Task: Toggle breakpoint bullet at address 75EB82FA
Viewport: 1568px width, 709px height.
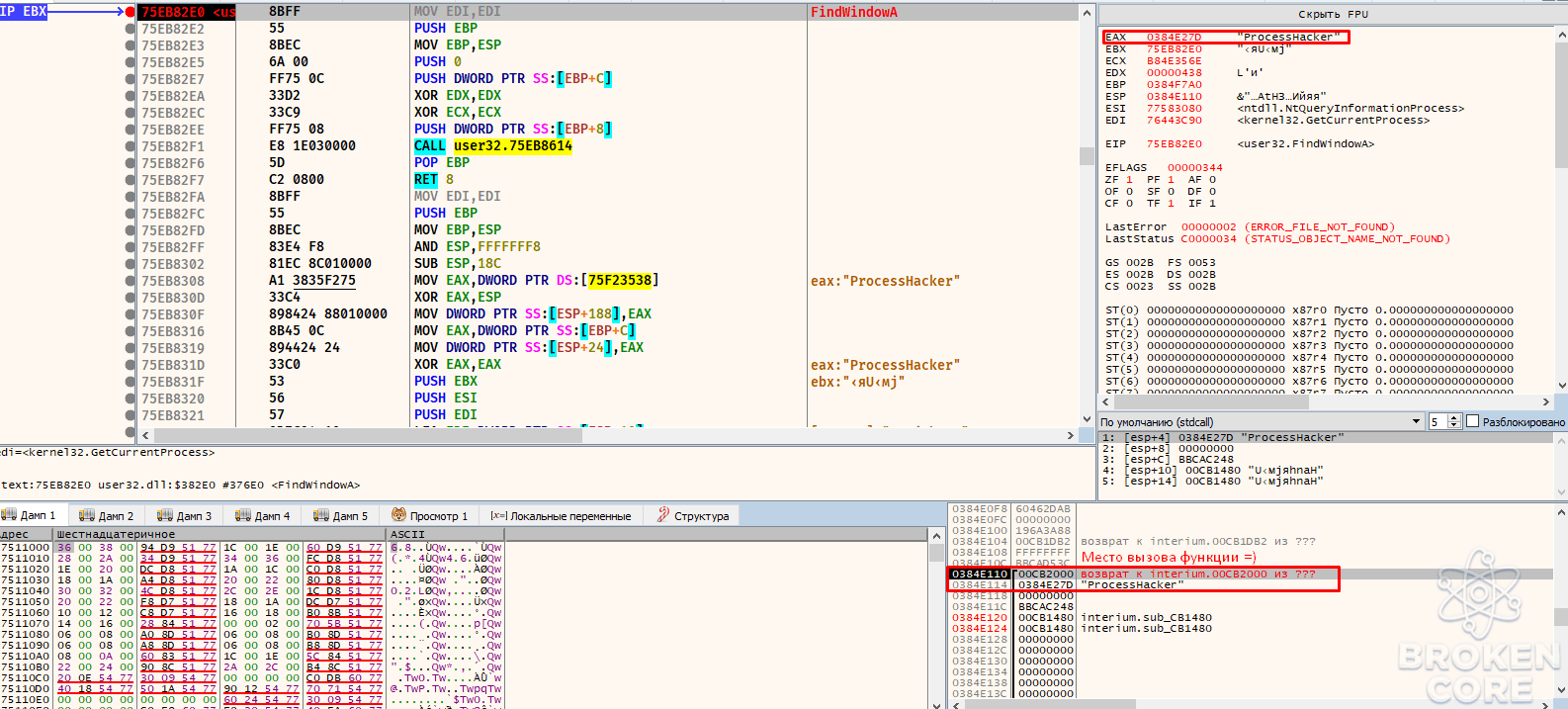Action: (x=131, y=197)
